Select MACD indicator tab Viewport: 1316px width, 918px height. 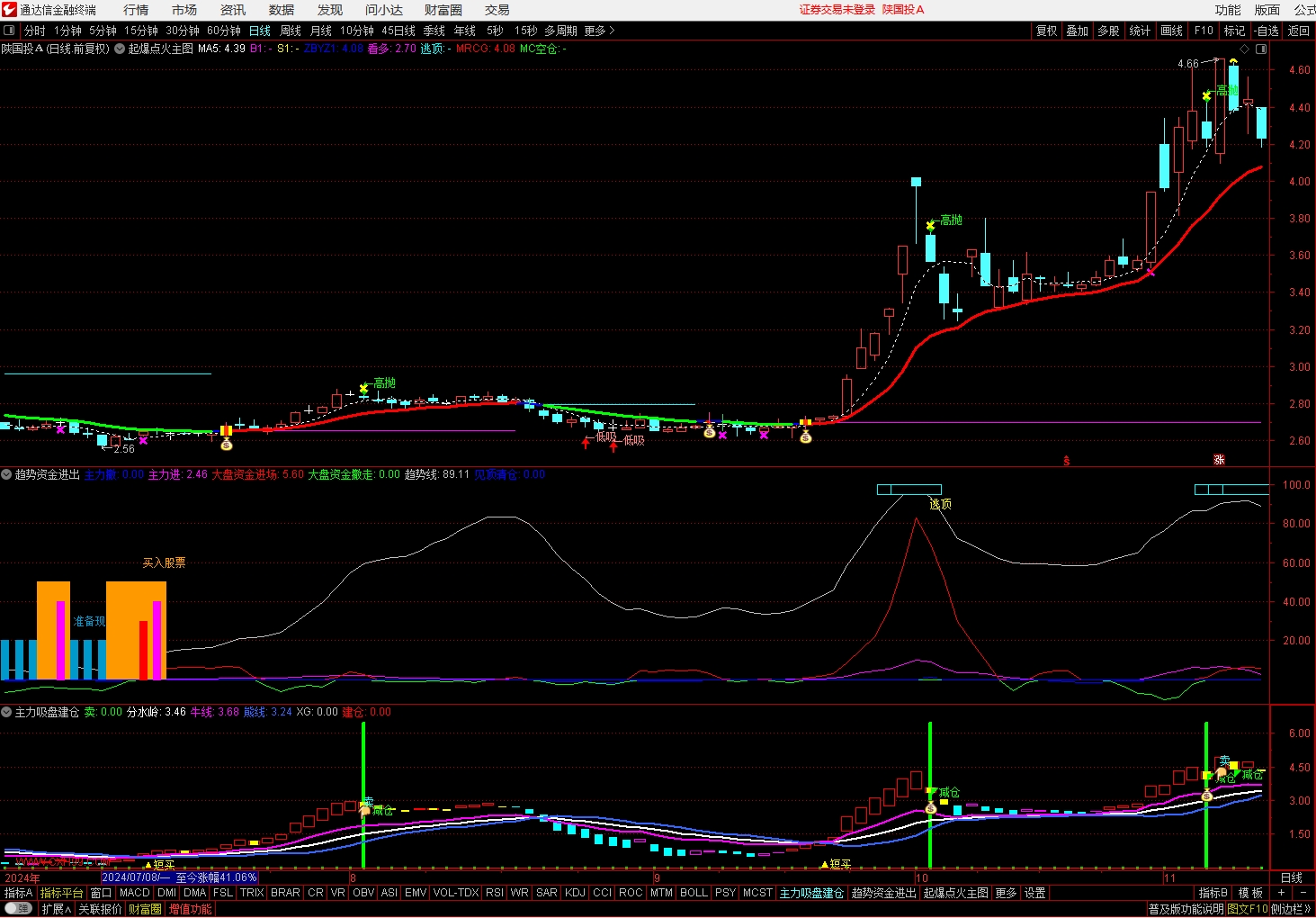135,893
